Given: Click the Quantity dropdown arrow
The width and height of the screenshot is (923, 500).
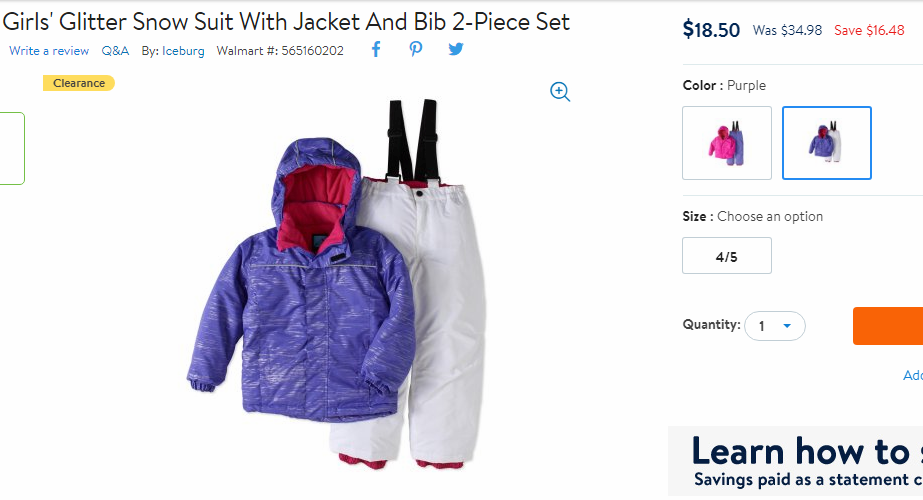Looking at the screenshot, I should (787, 326).
